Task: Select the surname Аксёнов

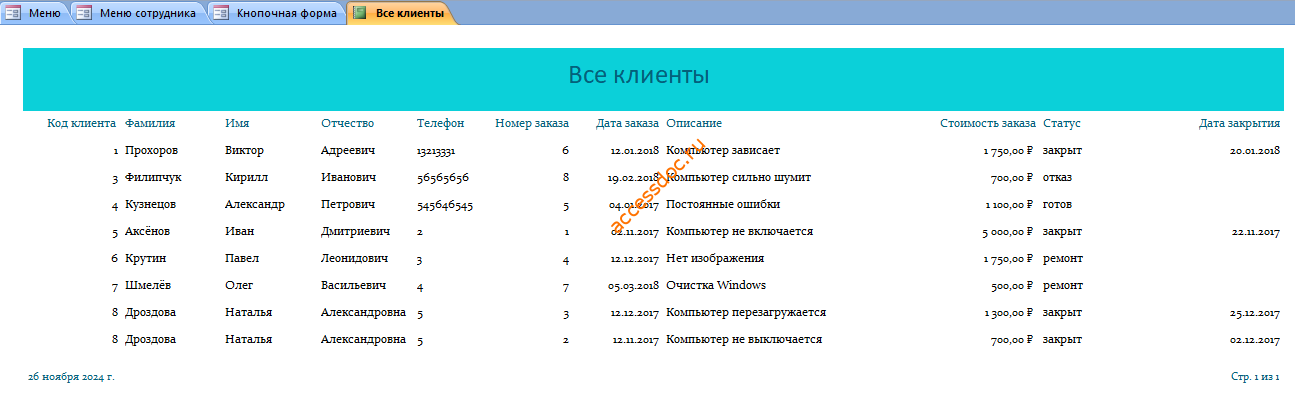Action: pos(147,231)
